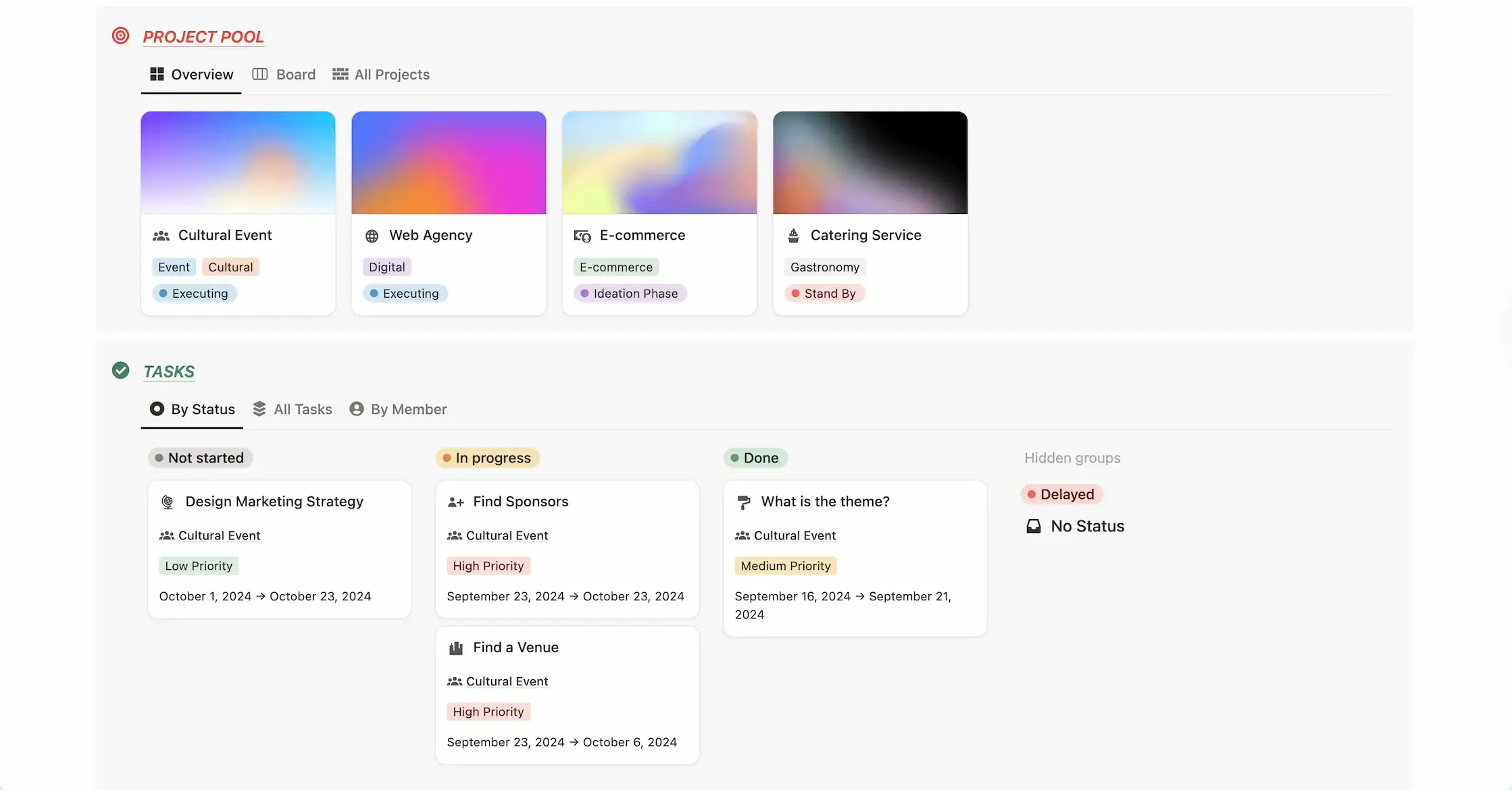Click the E-commerce card's shop icon
This screenshot has width=1512, height=790.
[x=582, y=236]
